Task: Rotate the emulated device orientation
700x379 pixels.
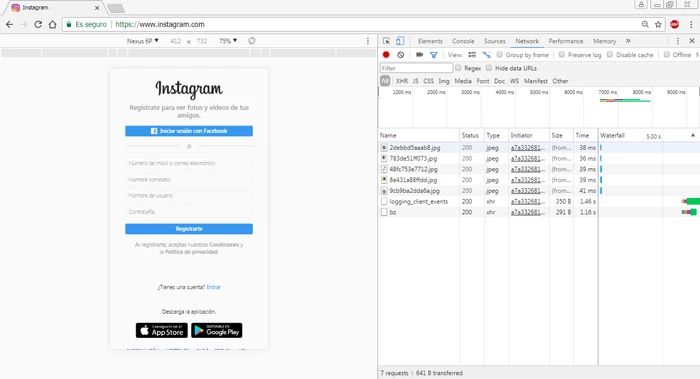Action: click(x=252, y=41)
